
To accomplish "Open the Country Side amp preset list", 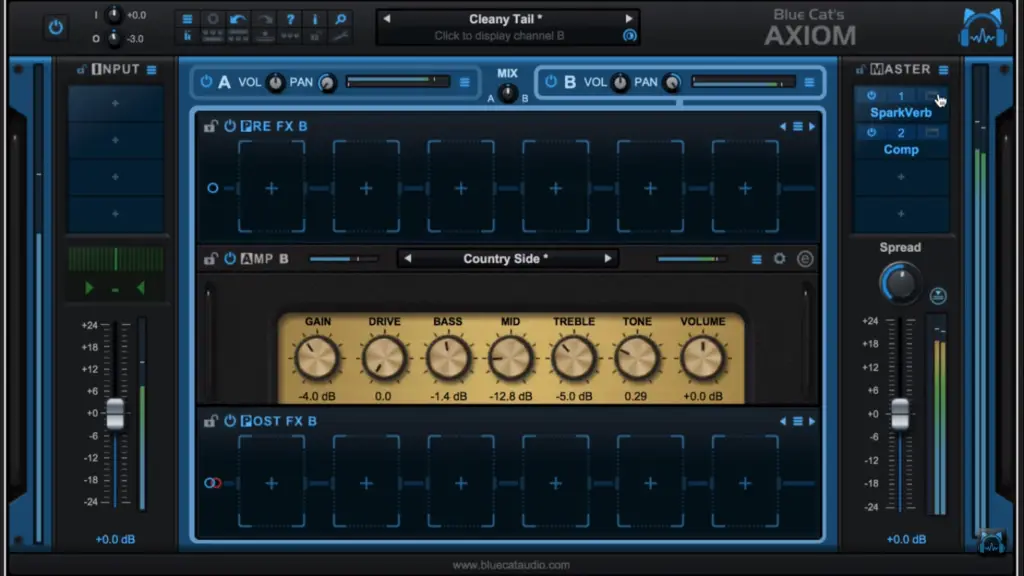I will (x=505, y=259).
